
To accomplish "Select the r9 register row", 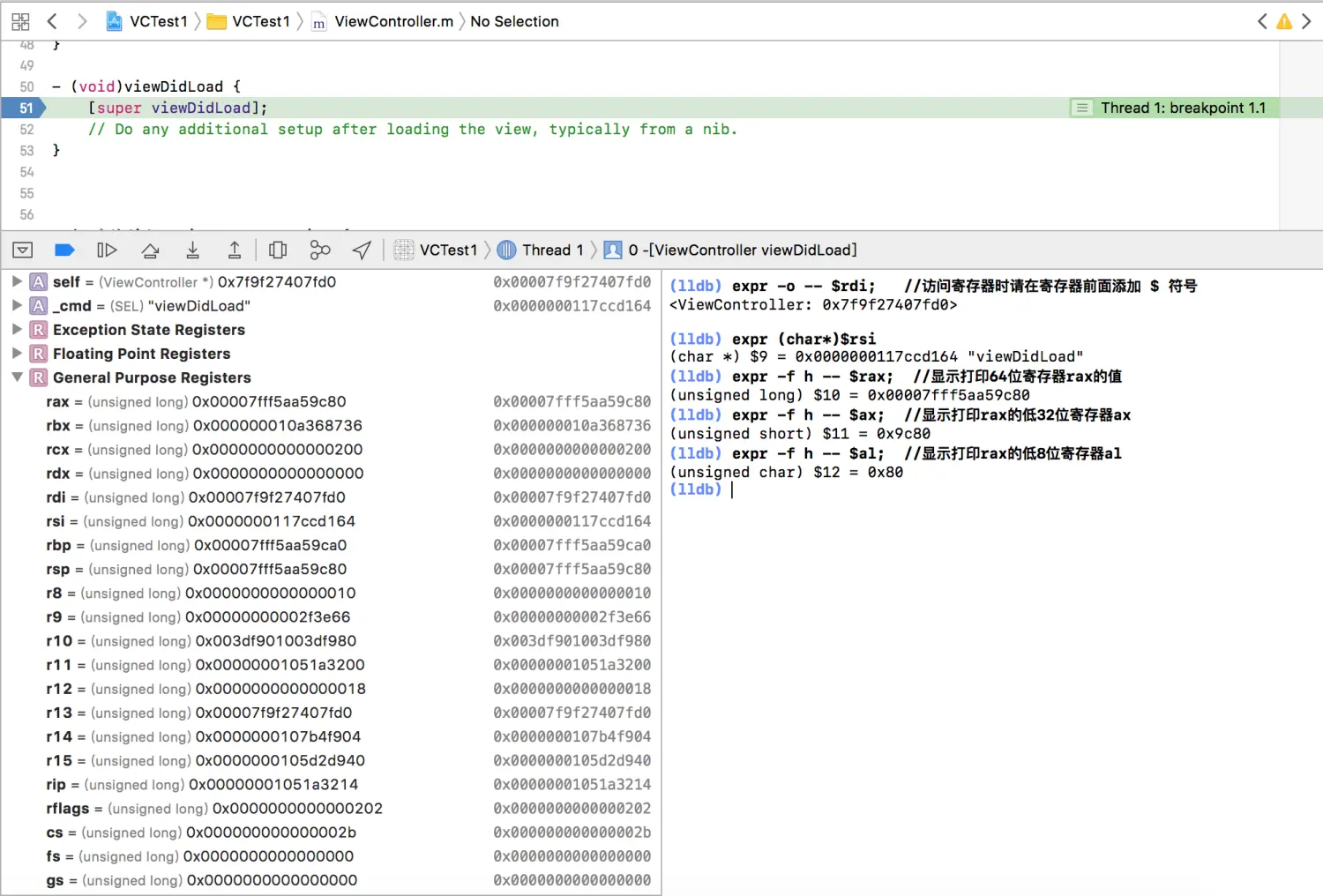I will click(331, 617).
